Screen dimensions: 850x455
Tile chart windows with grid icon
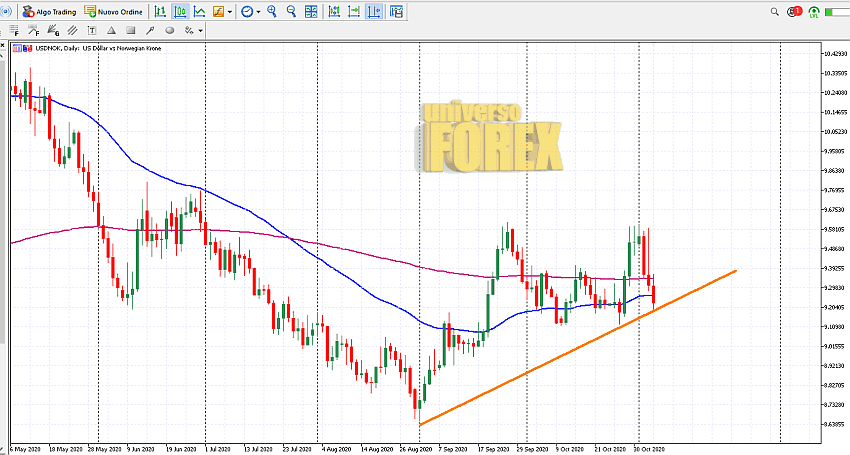click(x=313, y=12)
